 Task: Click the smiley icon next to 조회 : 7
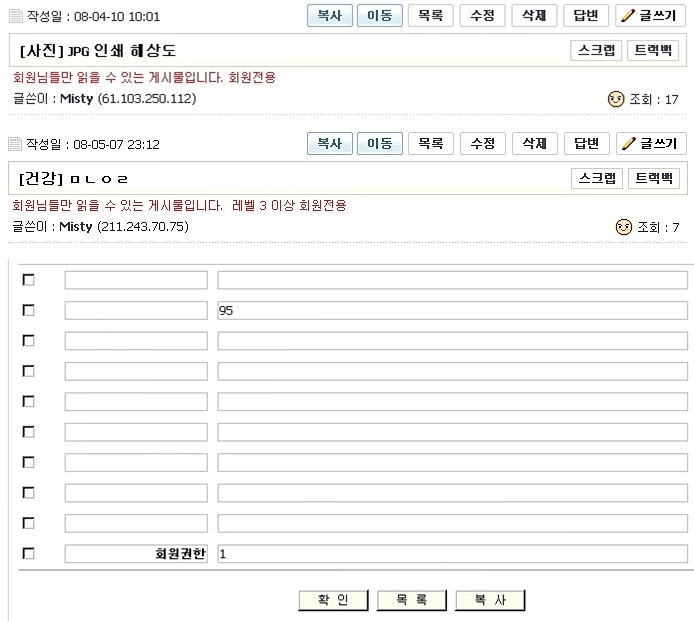(624, 227)
